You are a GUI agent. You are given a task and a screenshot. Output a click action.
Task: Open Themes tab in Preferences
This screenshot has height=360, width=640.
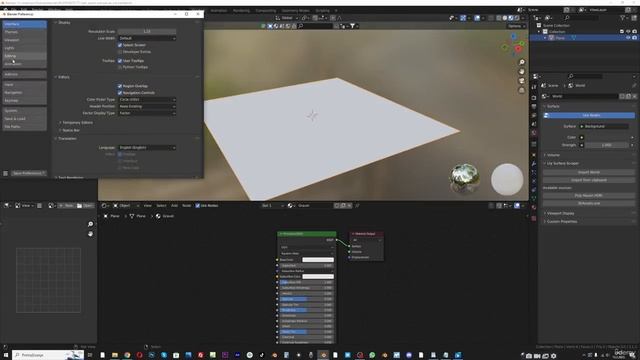click(x=24, y=32)
